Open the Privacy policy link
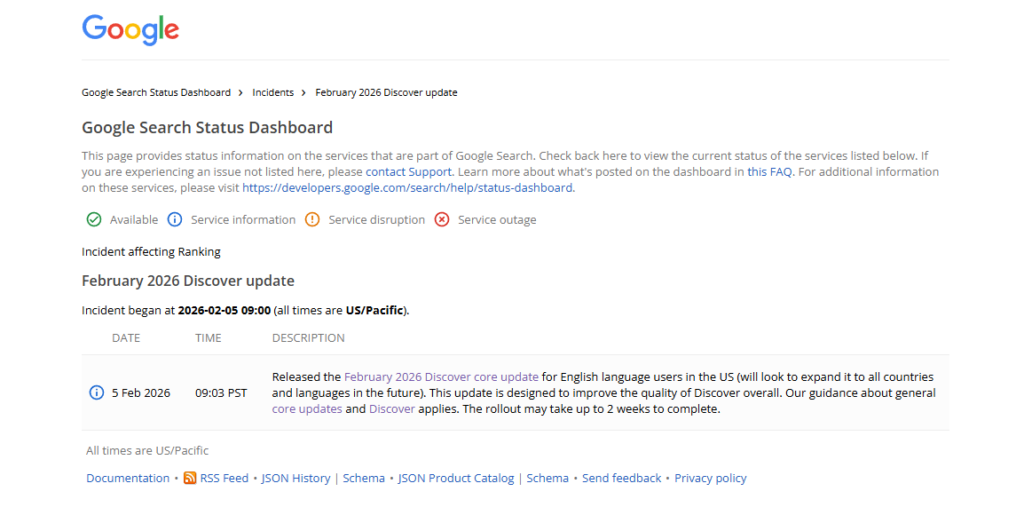This screenshot has width=1024, height=531. pyautogui.click(x=710, y=479)
